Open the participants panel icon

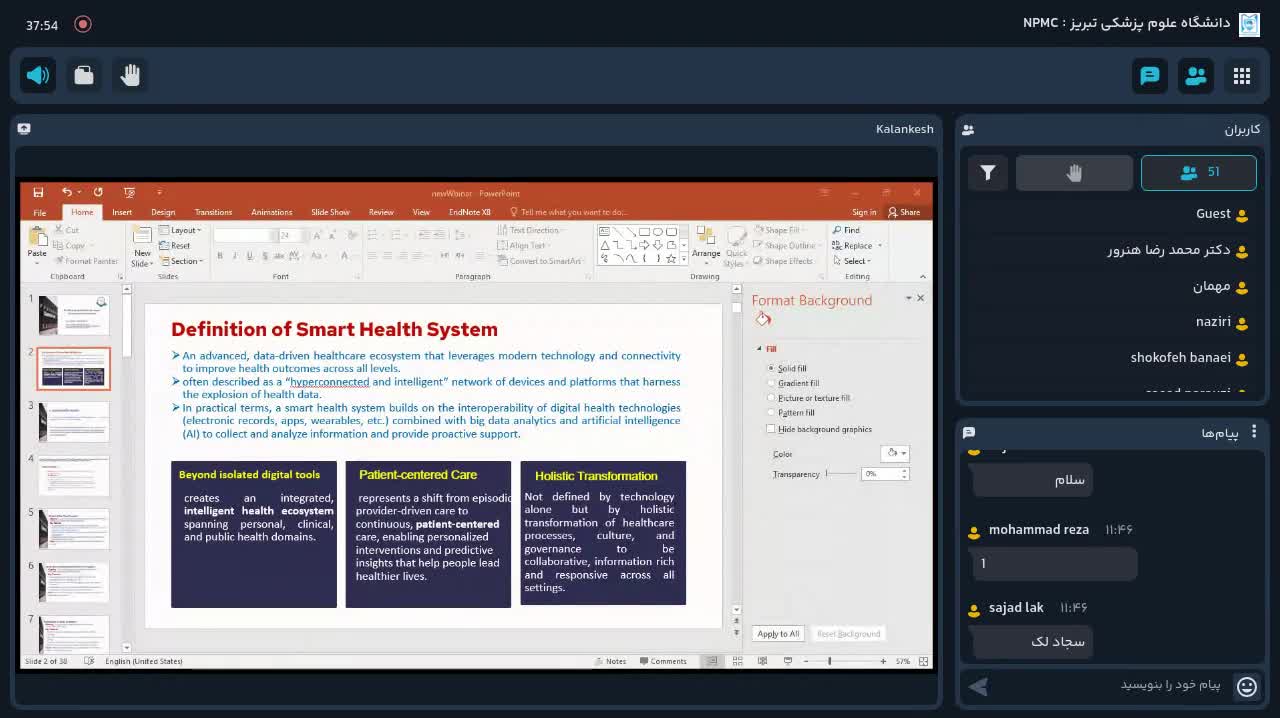pyautogui.click(x=1196, y=75)
